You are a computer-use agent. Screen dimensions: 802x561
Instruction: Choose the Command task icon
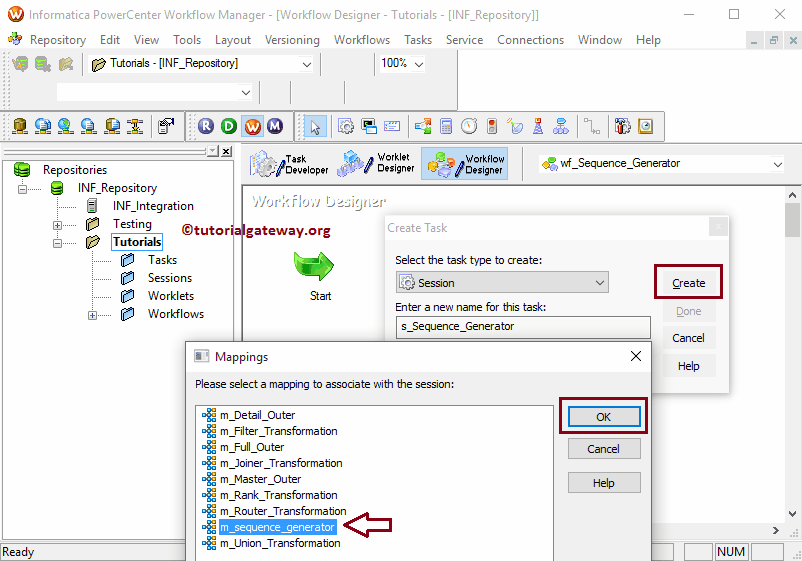[369, 126]
